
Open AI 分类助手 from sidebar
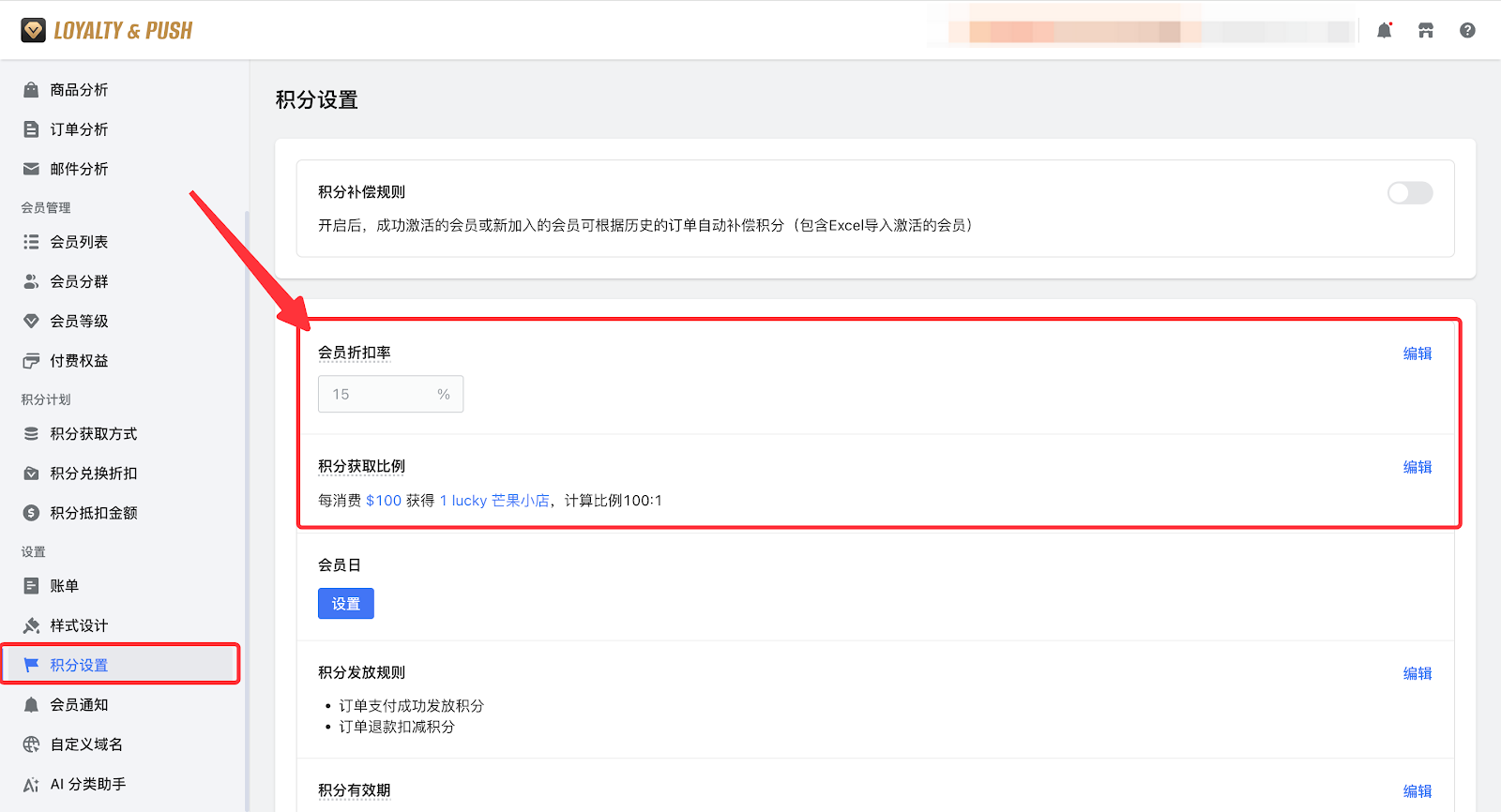pyautogui.click(x=87, y=784)
